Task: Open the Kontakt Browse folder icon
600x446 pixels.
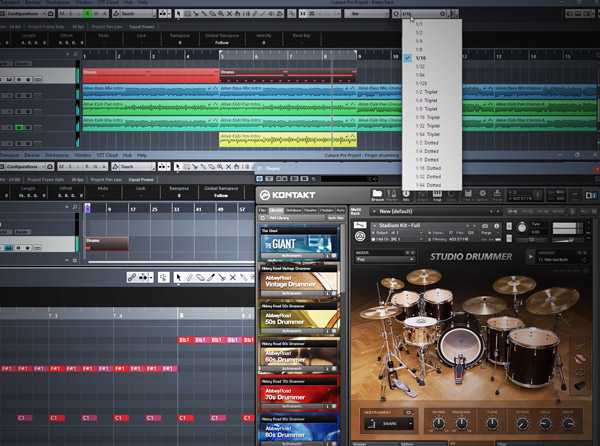Action: point(377,195)
